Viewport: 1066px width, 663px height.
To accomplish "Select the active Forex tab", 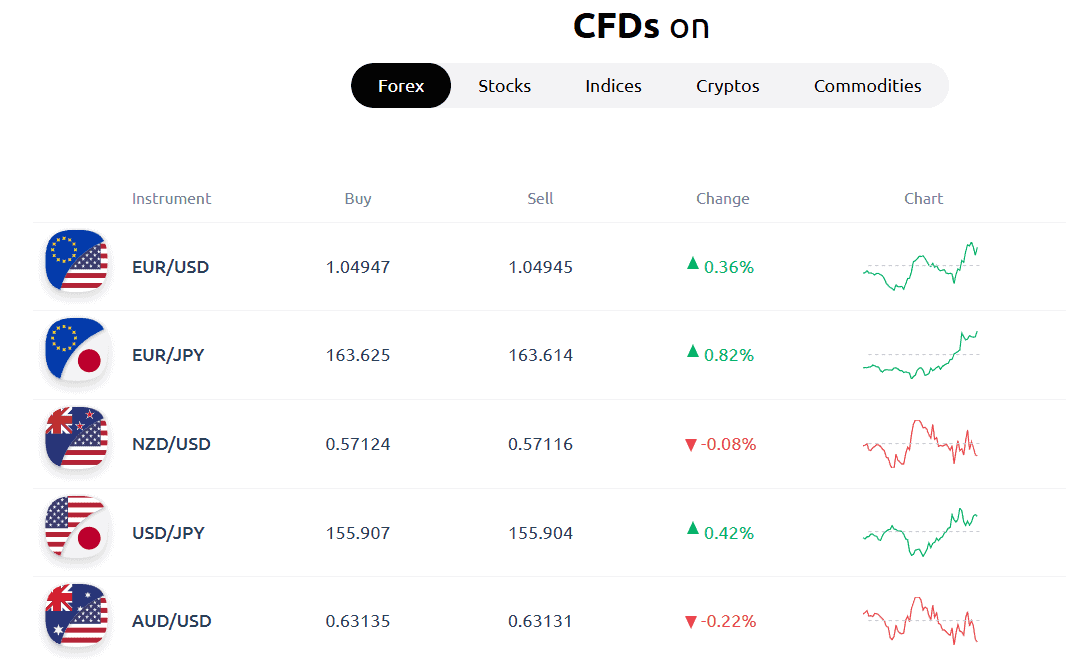I will (x=401, y=86).
